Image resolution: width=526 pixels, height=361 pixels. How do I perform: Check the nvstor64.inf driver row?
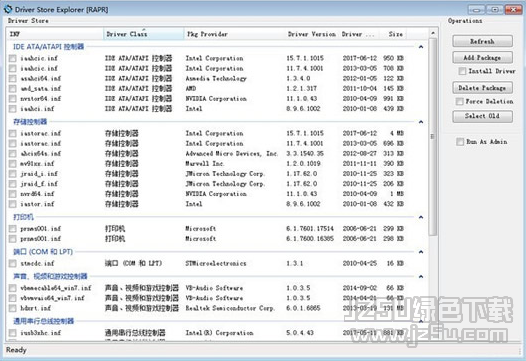tap(12, 99)
